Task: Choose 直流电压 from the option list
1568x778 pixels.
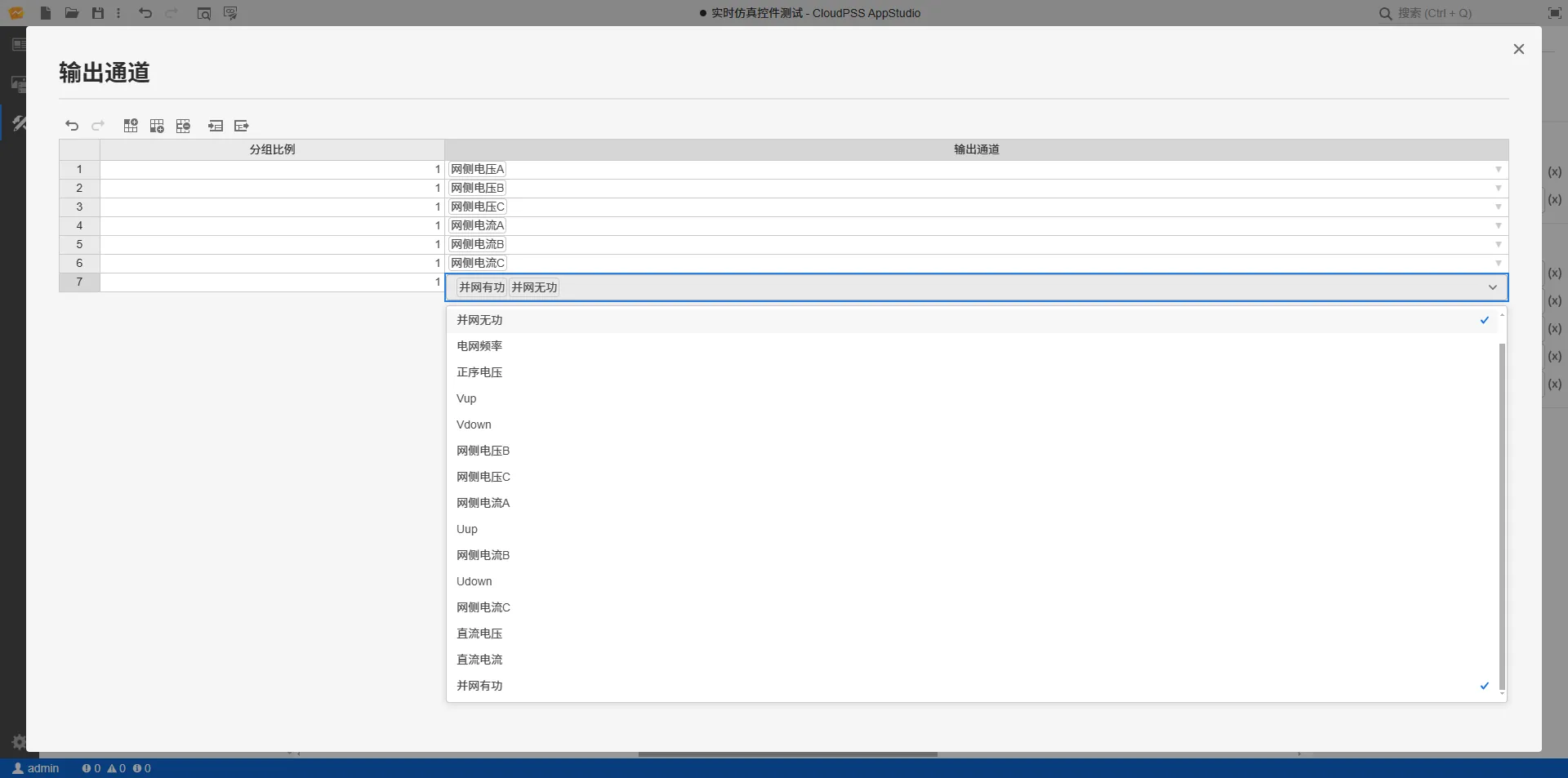Action: pyautogui.click(x=972, y=634)
